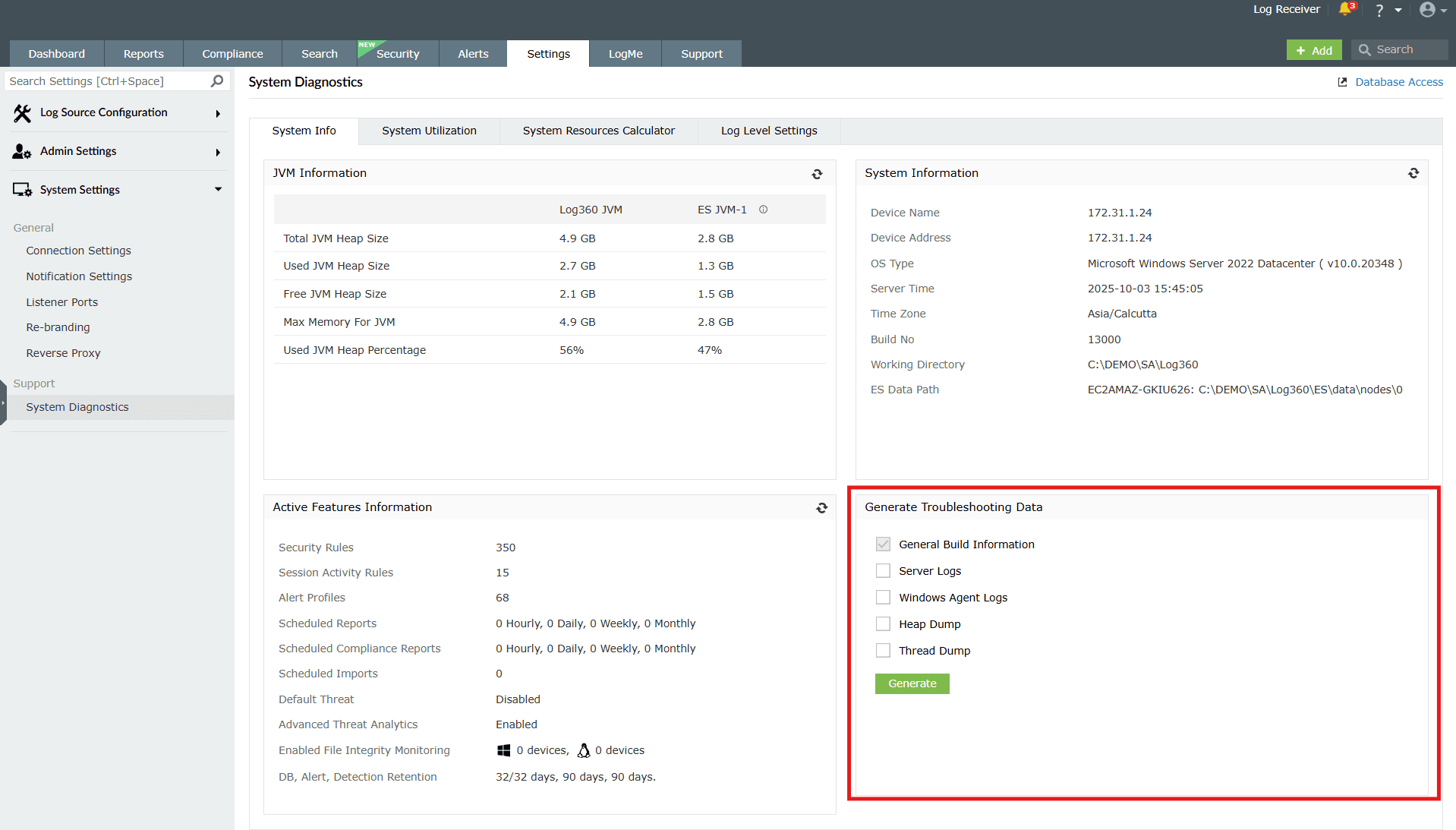The height and width of the screenshot is (830, 1456).
Task: Switch to Log Level Settings tab
Action: 769,131
